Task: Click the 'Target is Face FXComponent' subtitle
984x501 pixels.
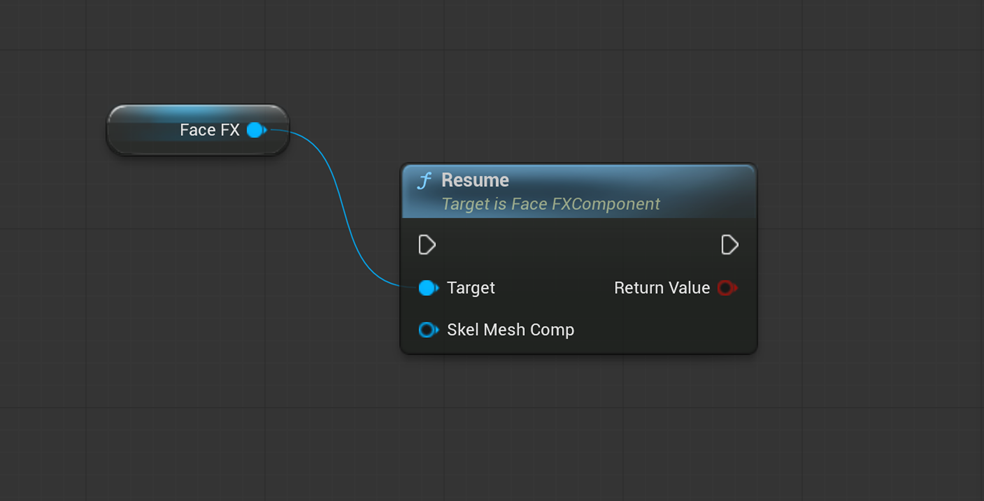Action: tap(550, 204)
